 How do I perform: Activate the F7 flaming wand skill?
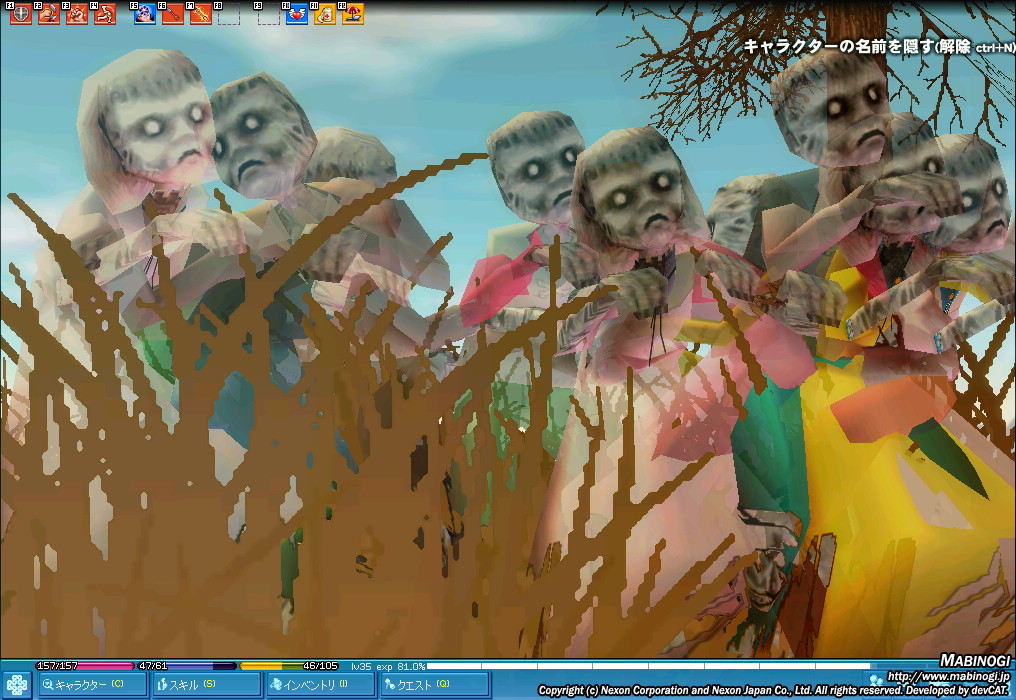tap(200, 14)
